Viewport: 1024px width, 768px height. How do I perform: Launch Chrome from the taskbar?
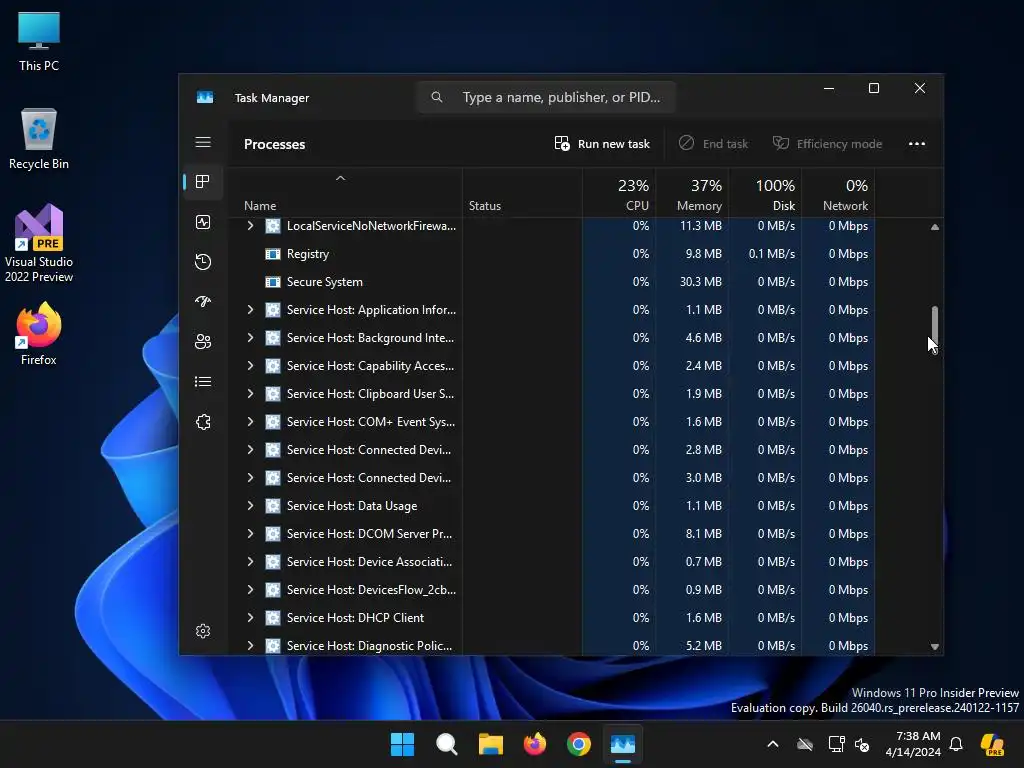(x=579, y=744)
